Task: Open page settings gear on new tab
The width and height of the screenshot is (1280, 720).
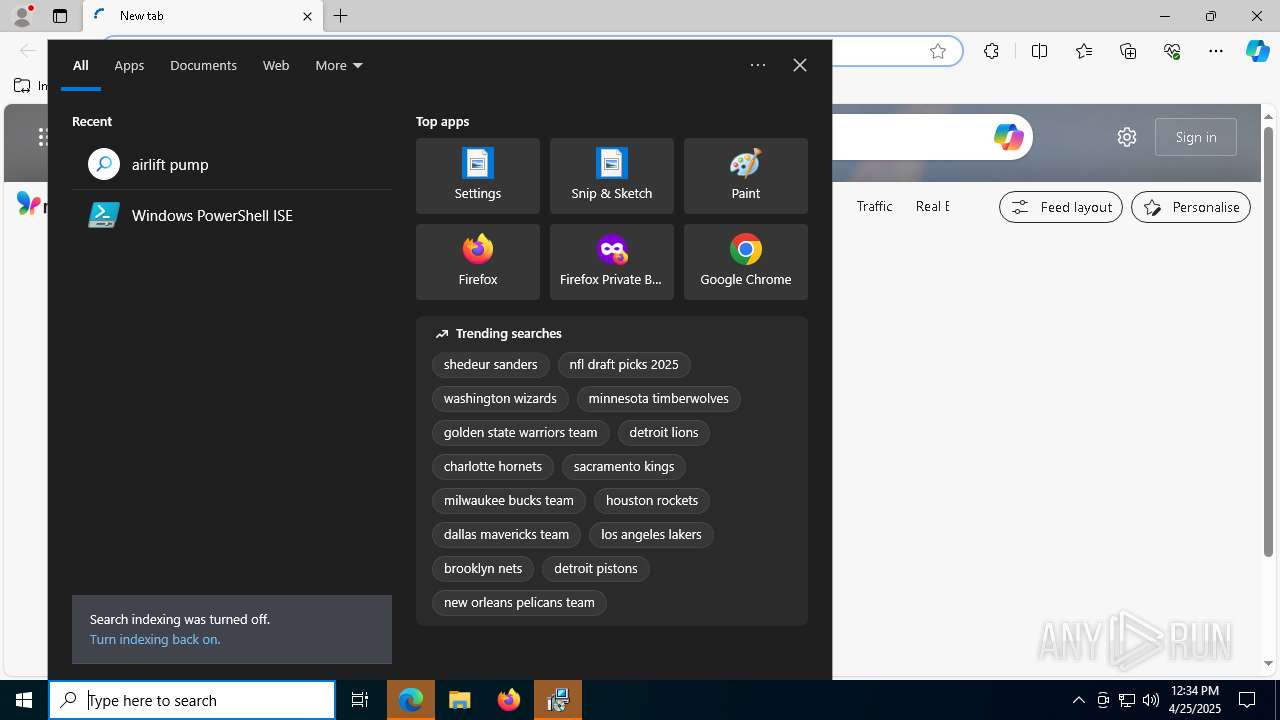Action: pyautogui.click(x=1127, y=137)
